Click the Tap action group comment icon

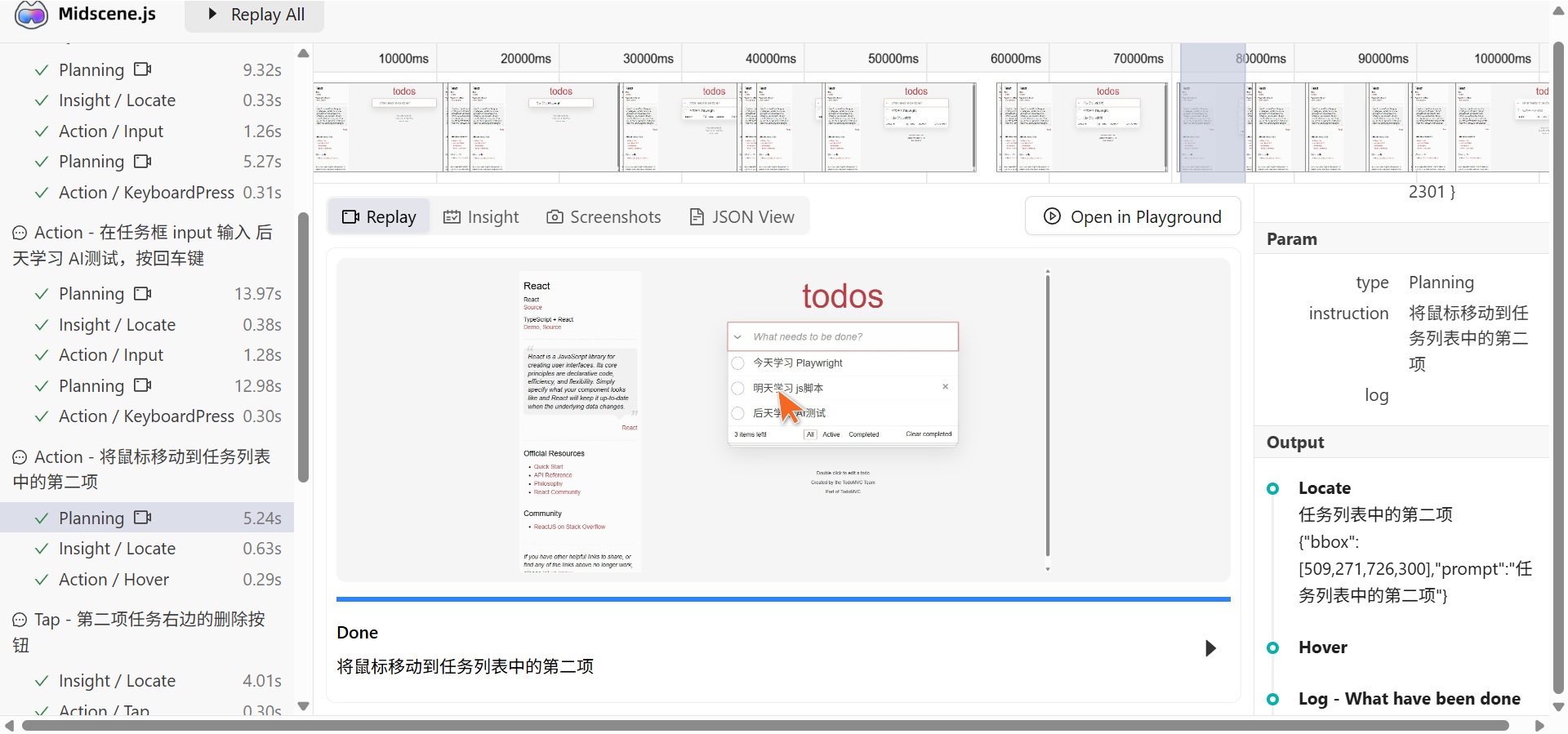click(x=20, y=621)
